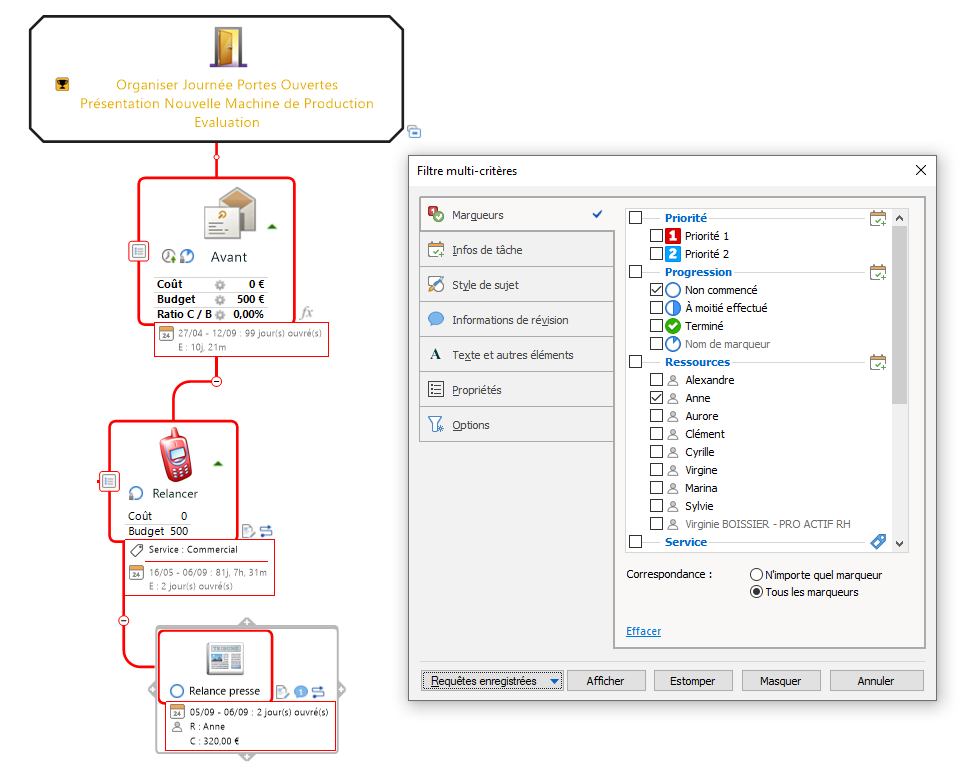Uncheck the Anne resource checkbox
Image resolution: width=980 pixels, height=775 pixels.
(656, 398)
